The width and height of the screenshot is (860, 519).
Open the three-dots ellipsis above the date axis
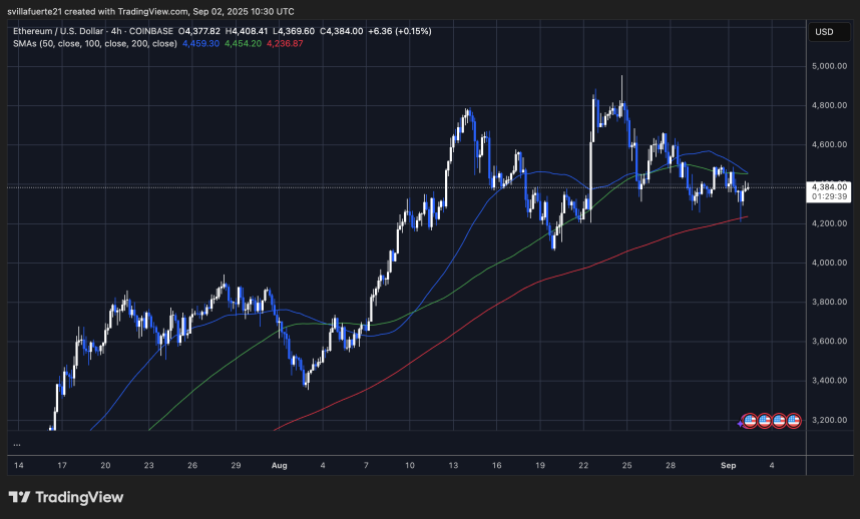(18, 444)
